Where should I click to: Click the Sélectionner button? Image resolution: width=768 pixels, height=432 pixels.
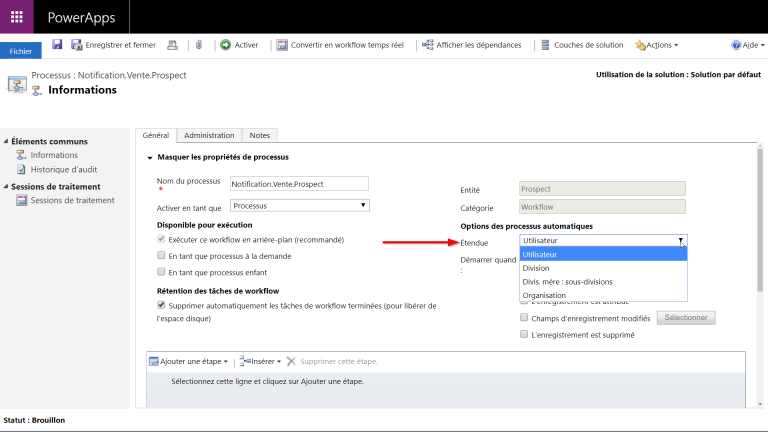(x=686, y=317)
